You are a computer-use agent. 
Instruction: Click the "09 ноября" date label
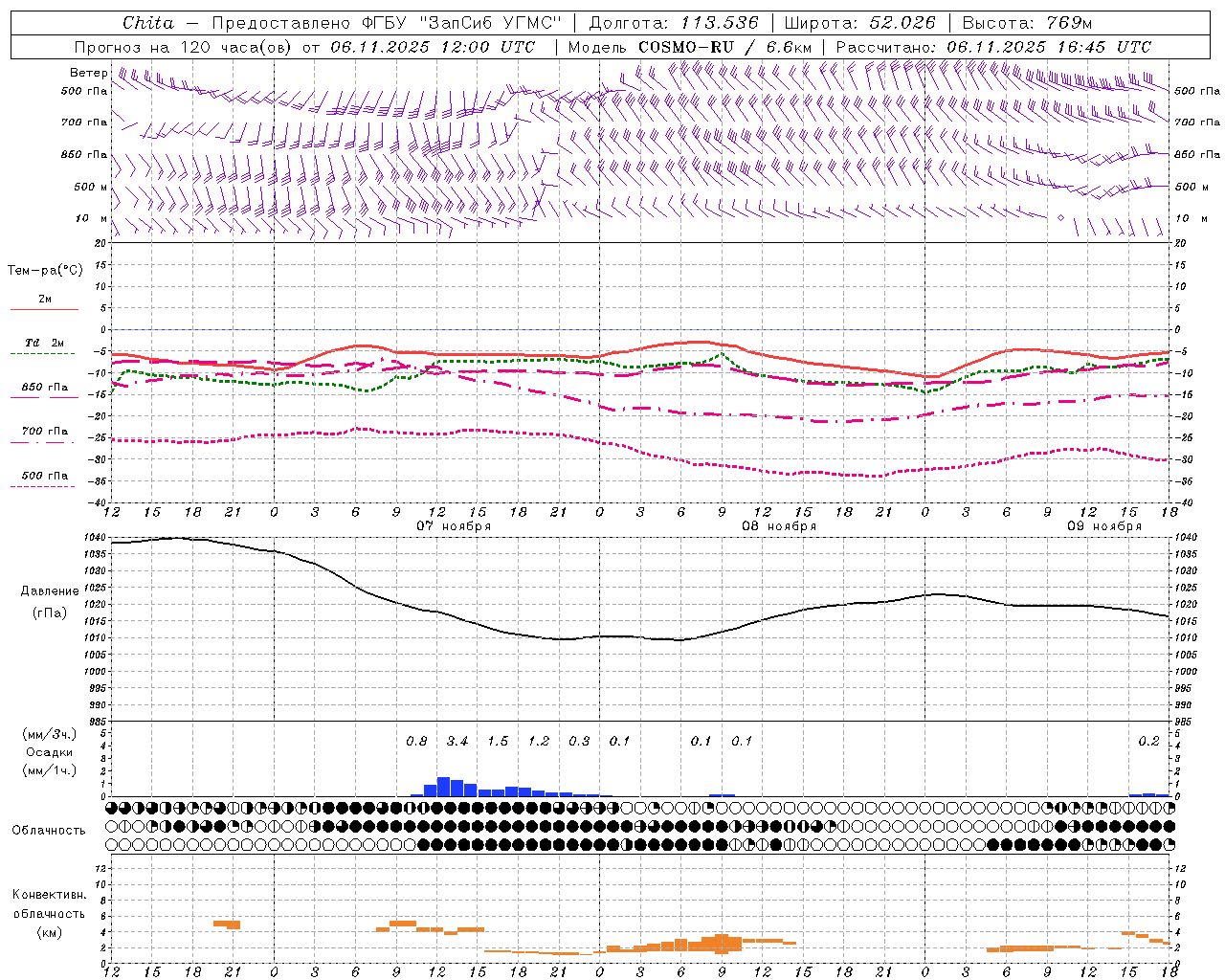[x=1104, y=526]
